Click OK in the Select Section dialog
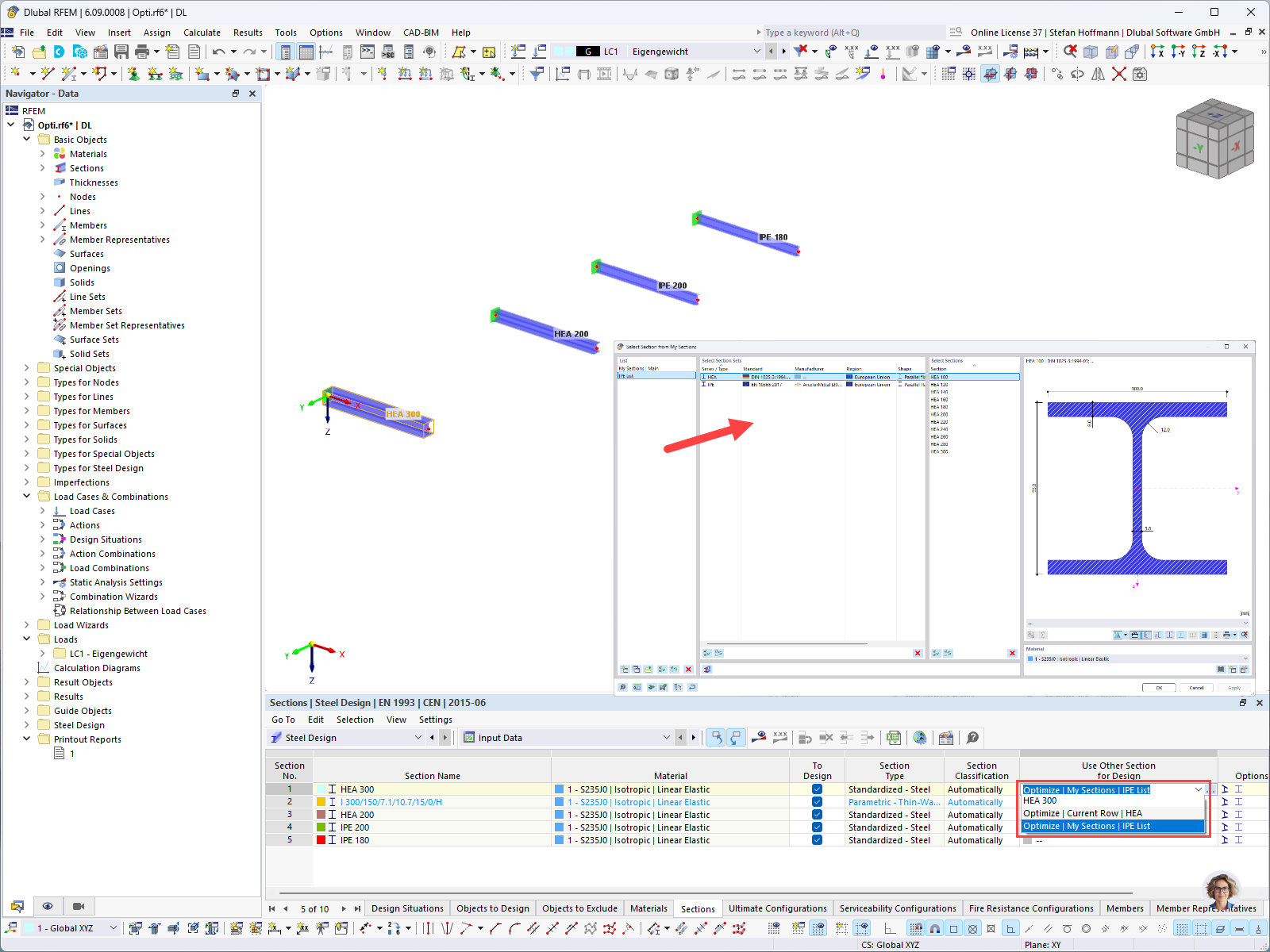 point(1159,688)
